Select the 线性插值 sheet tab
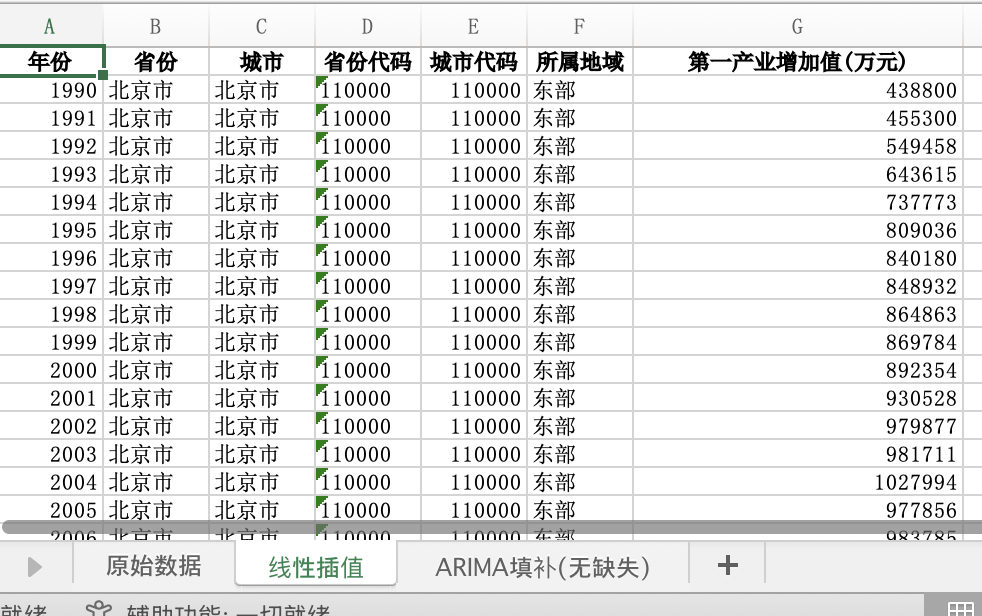Screen dimensions: 982x616 pos(316,566)
